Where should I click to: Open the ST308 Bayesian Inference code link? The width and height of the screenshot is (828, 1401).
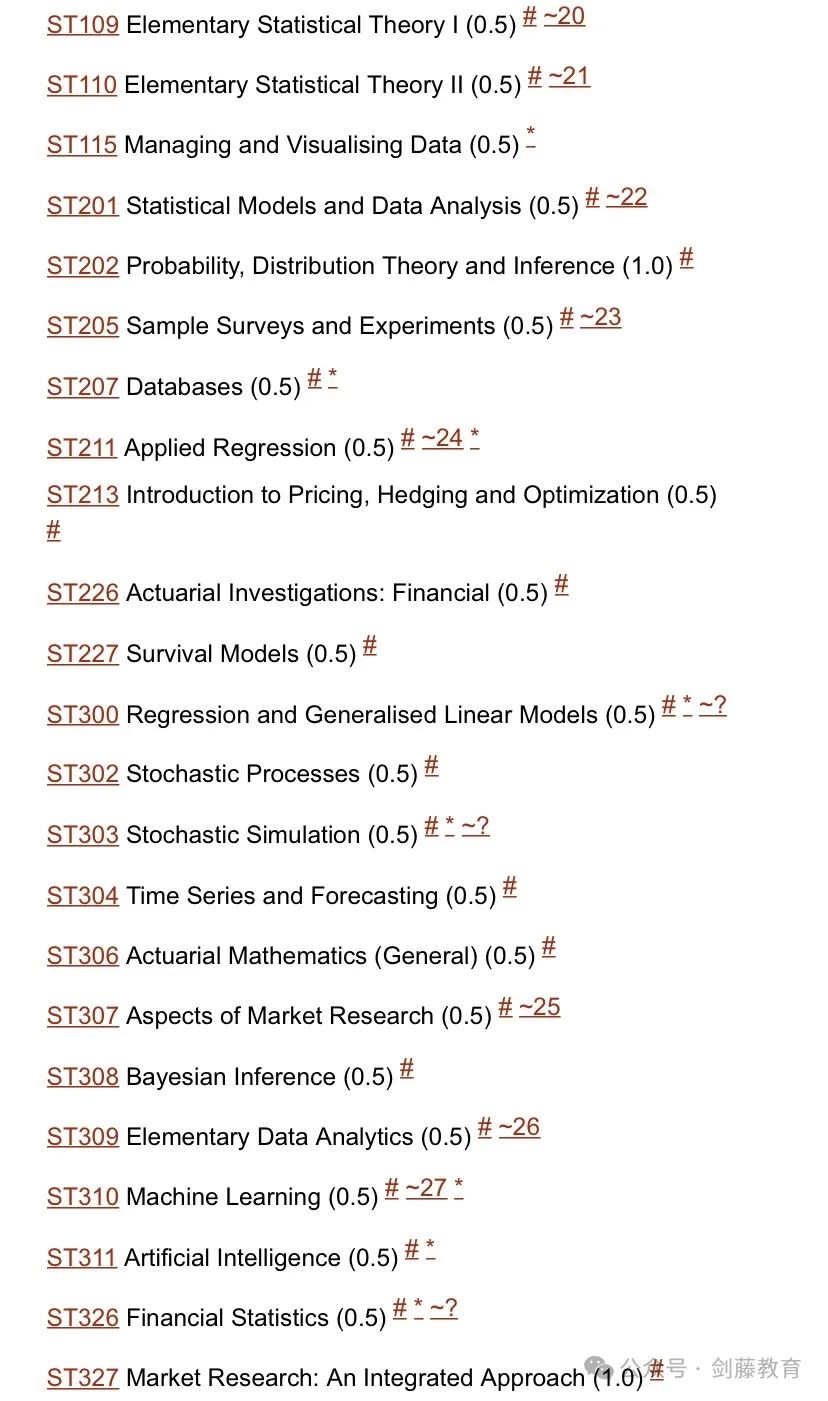(83, 1077)
